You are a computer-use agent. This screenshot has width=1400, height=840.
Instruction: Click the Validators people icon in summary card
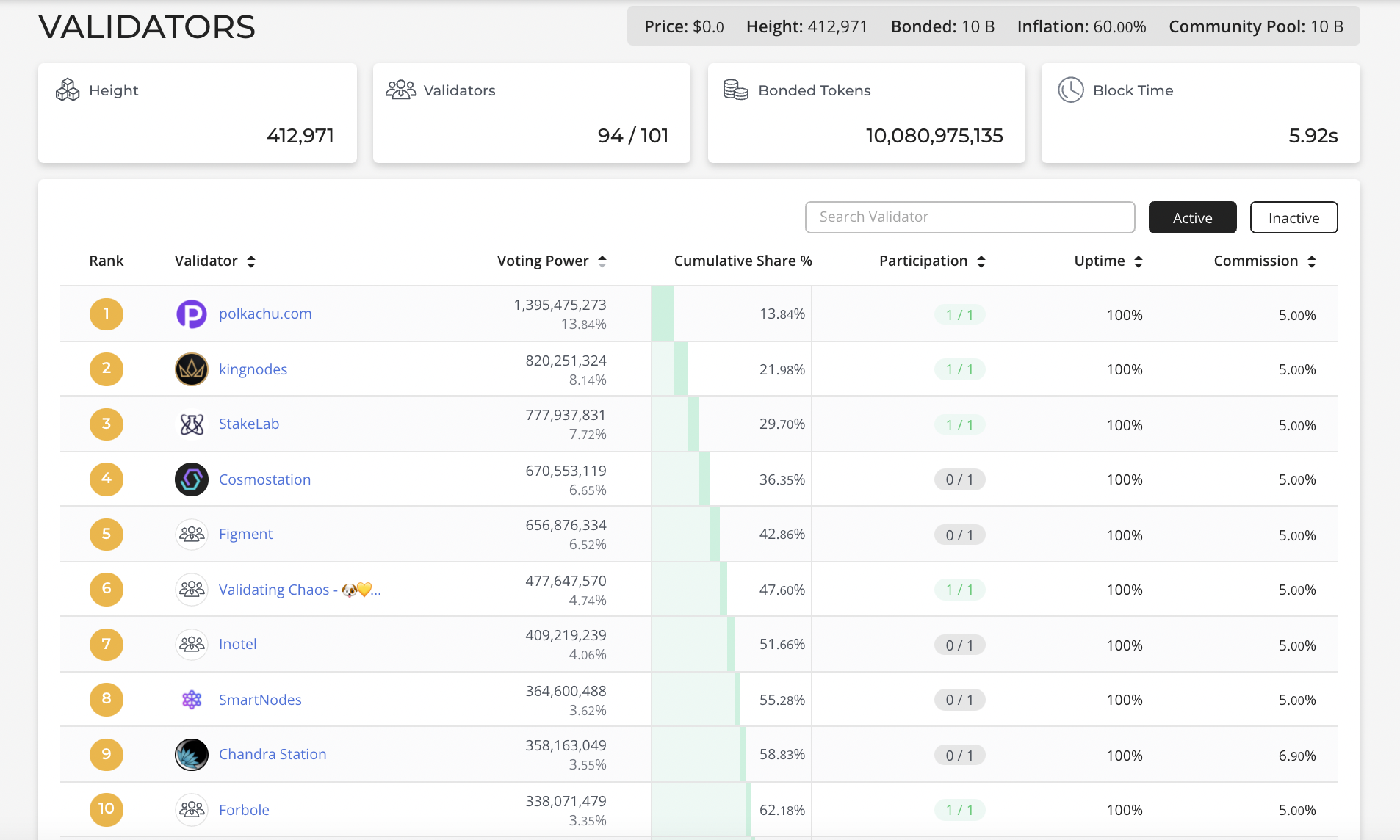[x=401, y=90]
